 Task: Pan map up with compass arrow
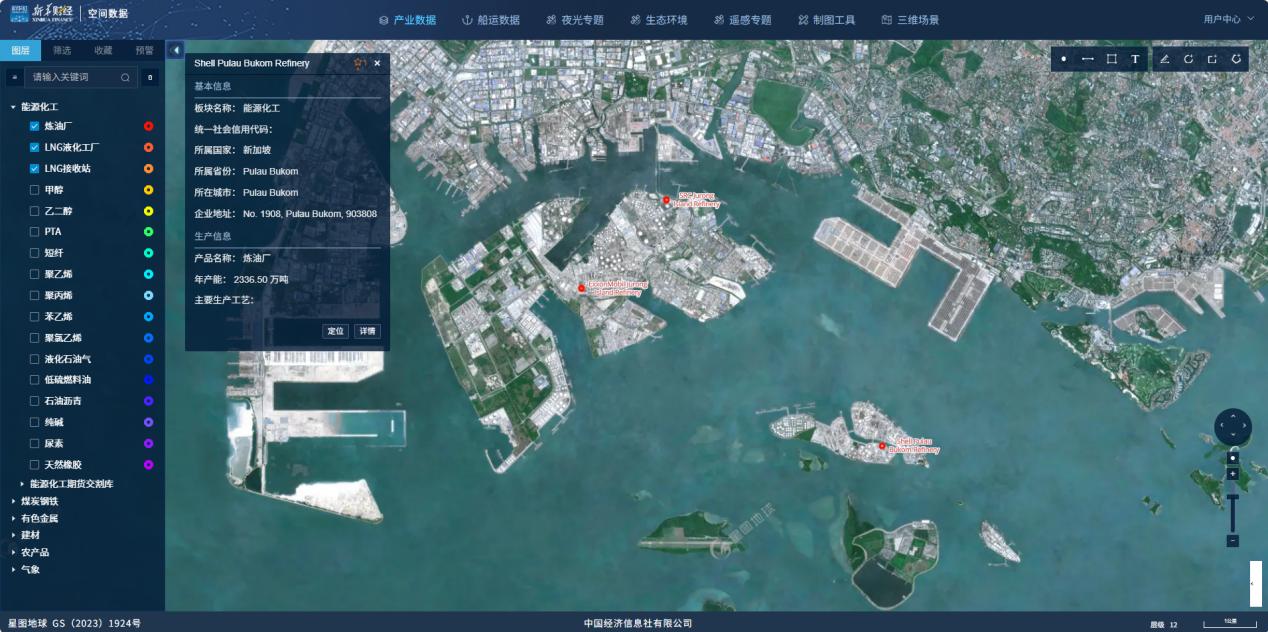(x=1233, y=416)
